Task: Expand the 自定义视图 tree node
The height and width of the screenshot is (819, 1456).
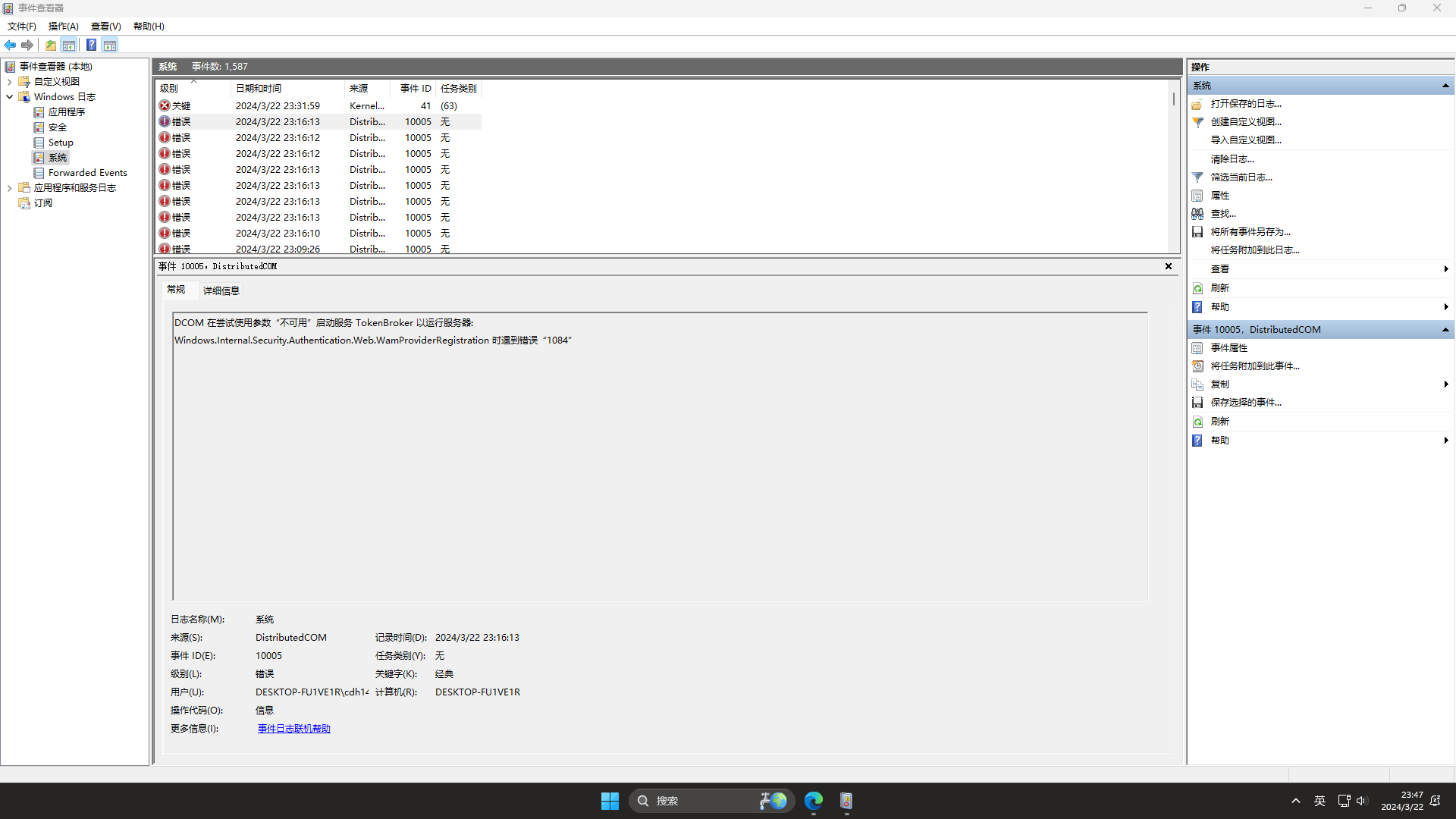Action: pos(9,82)
